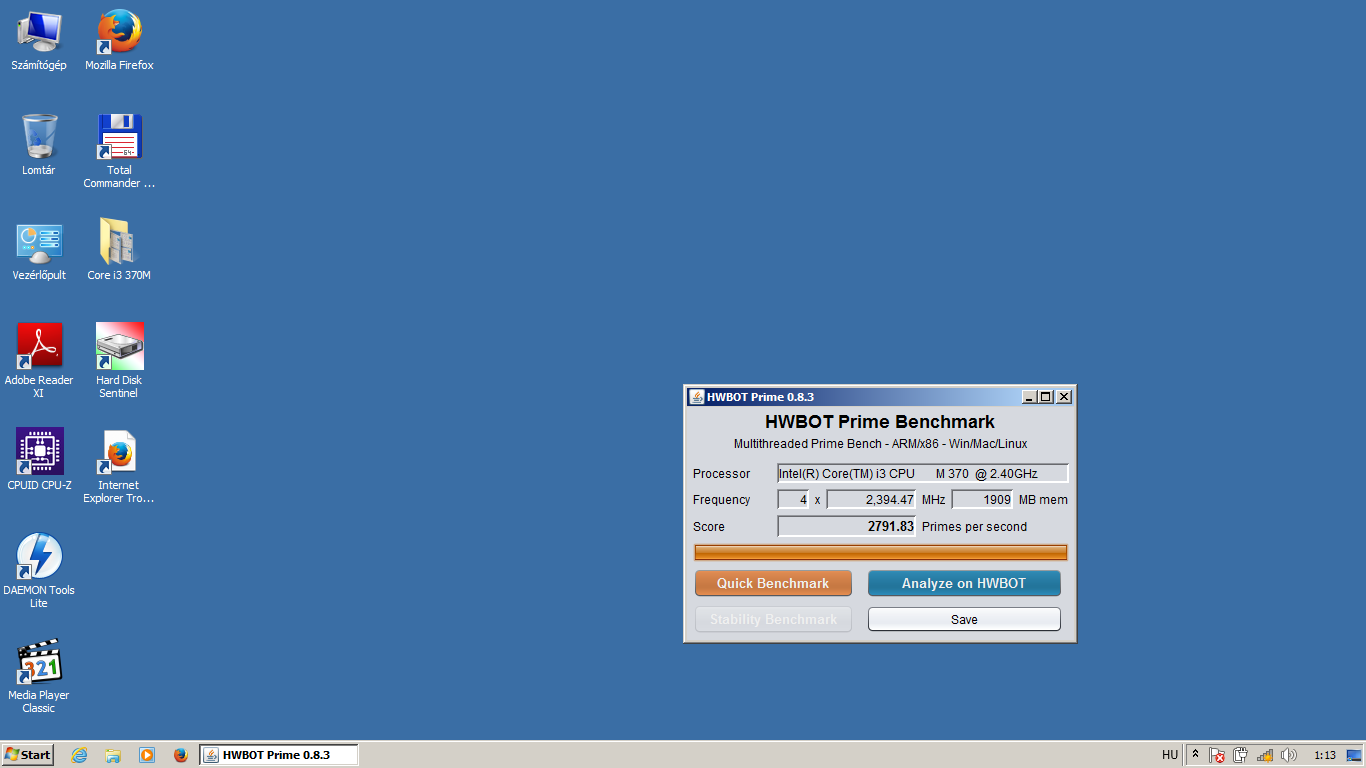Viewport: 1366px width, 768px height.
Task: Click the Firefox icon in taskbar
Action: [180, 755]
